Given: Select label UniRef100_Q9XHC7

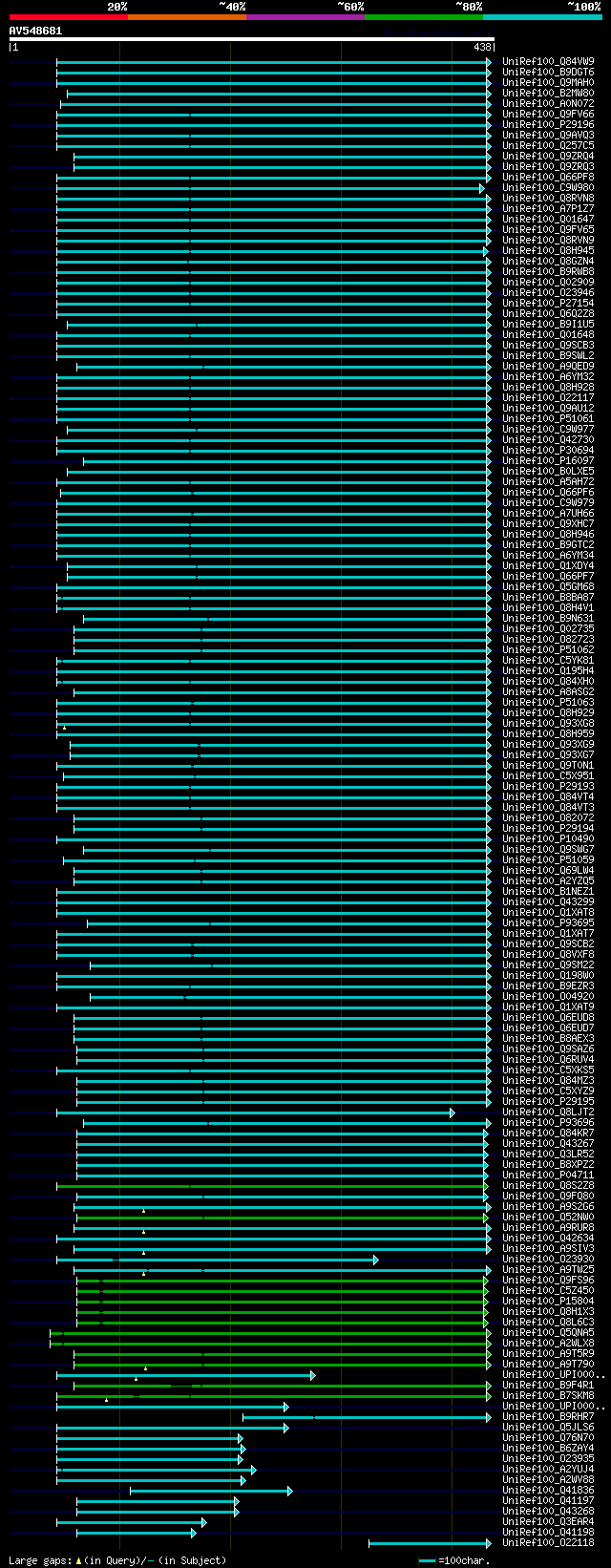Looking at the screenshot, I should (548, 524).
